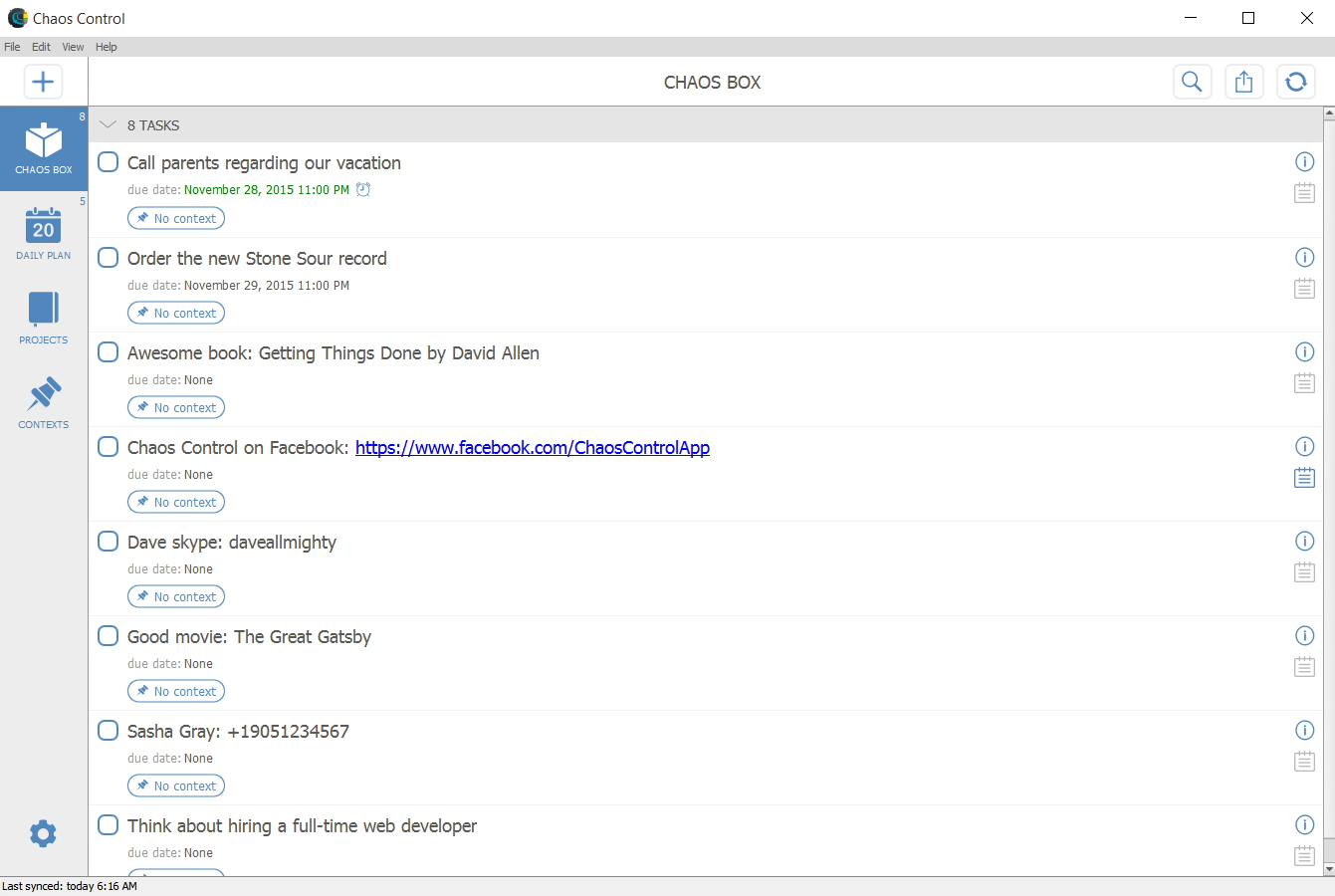The image size is (1335, 896).
Task: Show info for Chaos Control Facebook task
Action: coord(1304,446)
